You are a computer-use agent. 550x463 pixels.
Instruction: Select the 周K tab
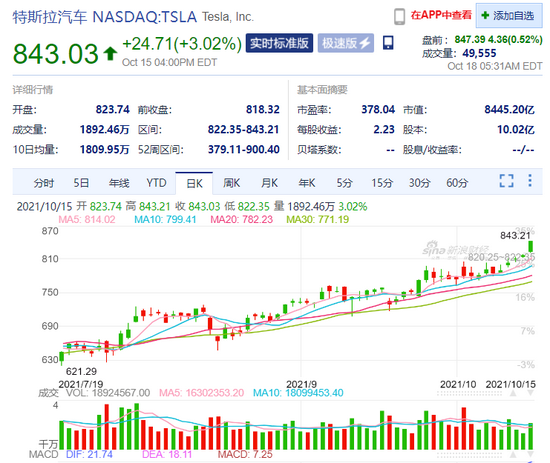pyautogui.click(x=232, y=183)
